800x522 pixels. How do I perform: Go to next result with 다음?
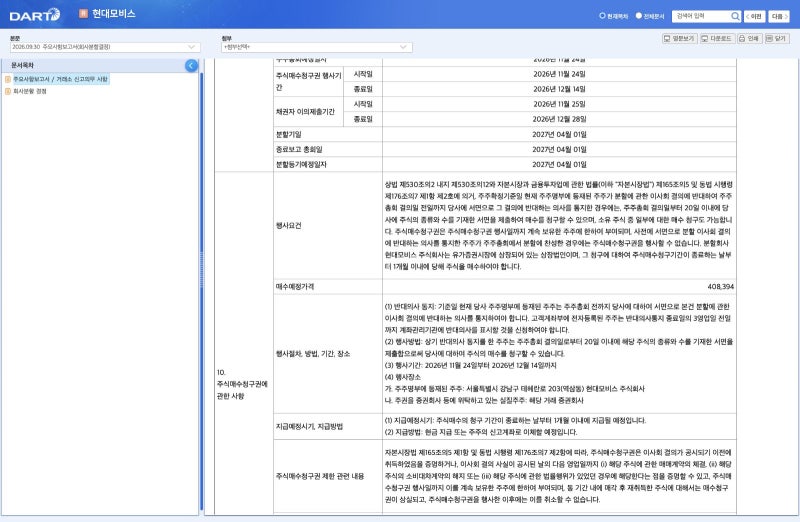(x=779, y=16)
